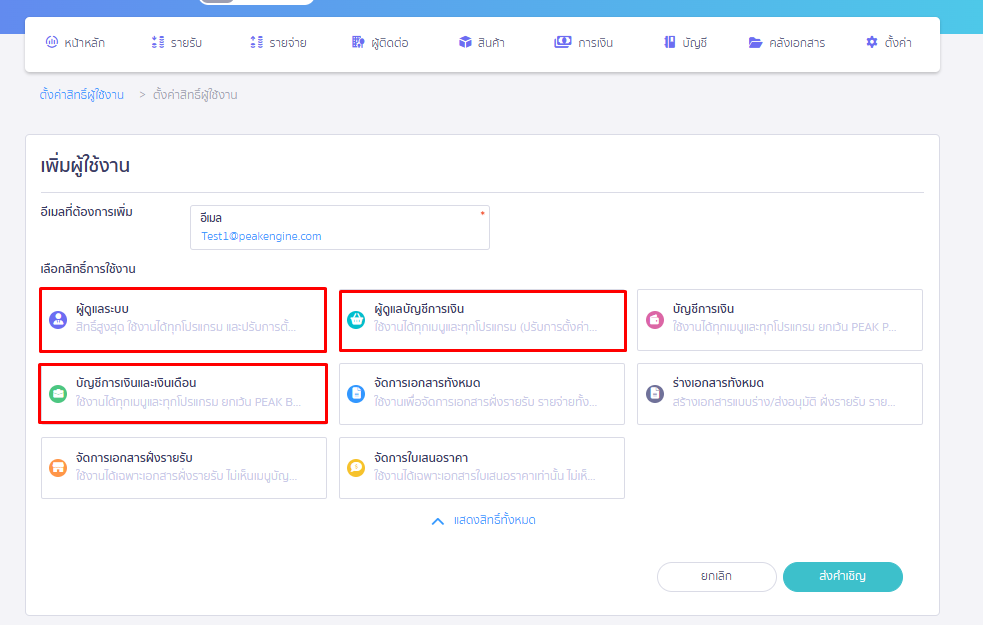This screenshot has width=983, height=625.
Task: Click the อีเมล input field
Action: (x=339, y=236)
